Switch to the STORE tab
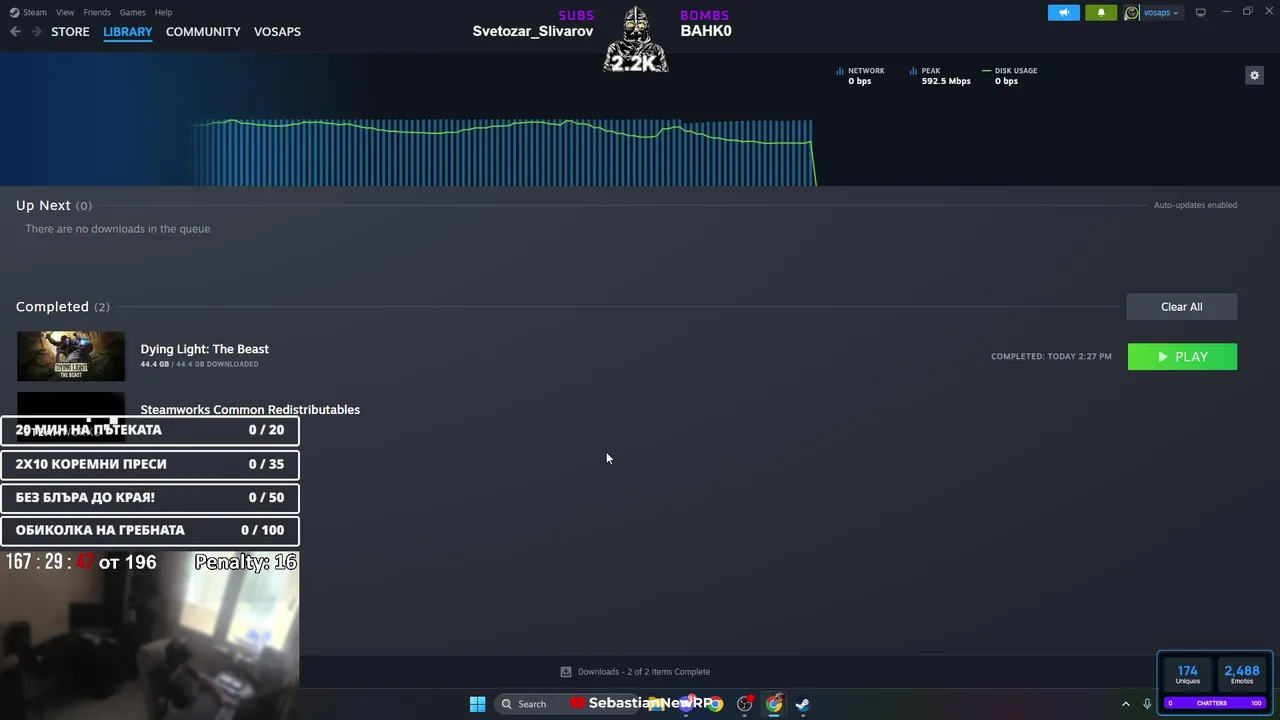 (x=70, y=32)
